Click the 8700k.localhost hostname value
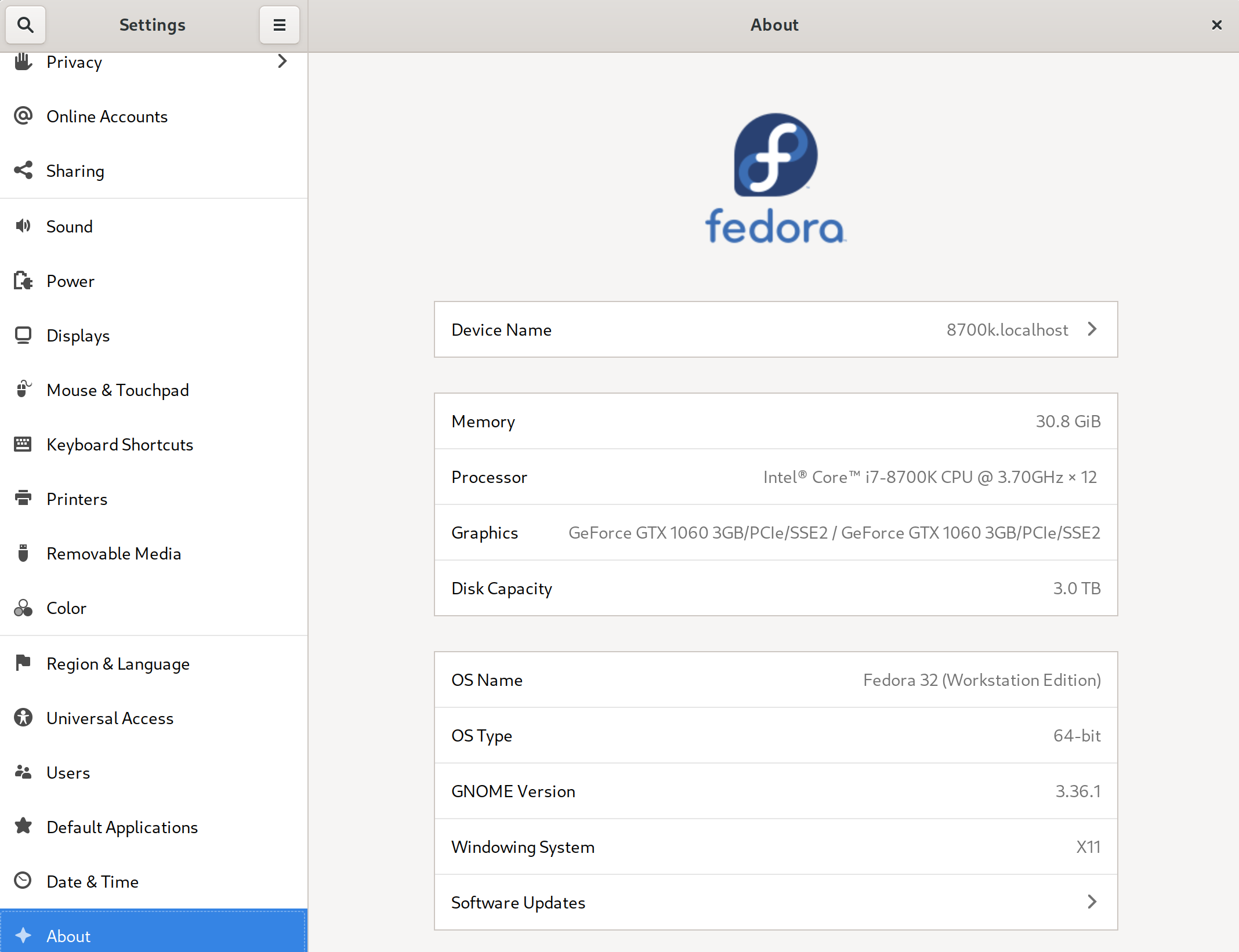The width and height of the screenshot is (1239, 952). 1007,330
